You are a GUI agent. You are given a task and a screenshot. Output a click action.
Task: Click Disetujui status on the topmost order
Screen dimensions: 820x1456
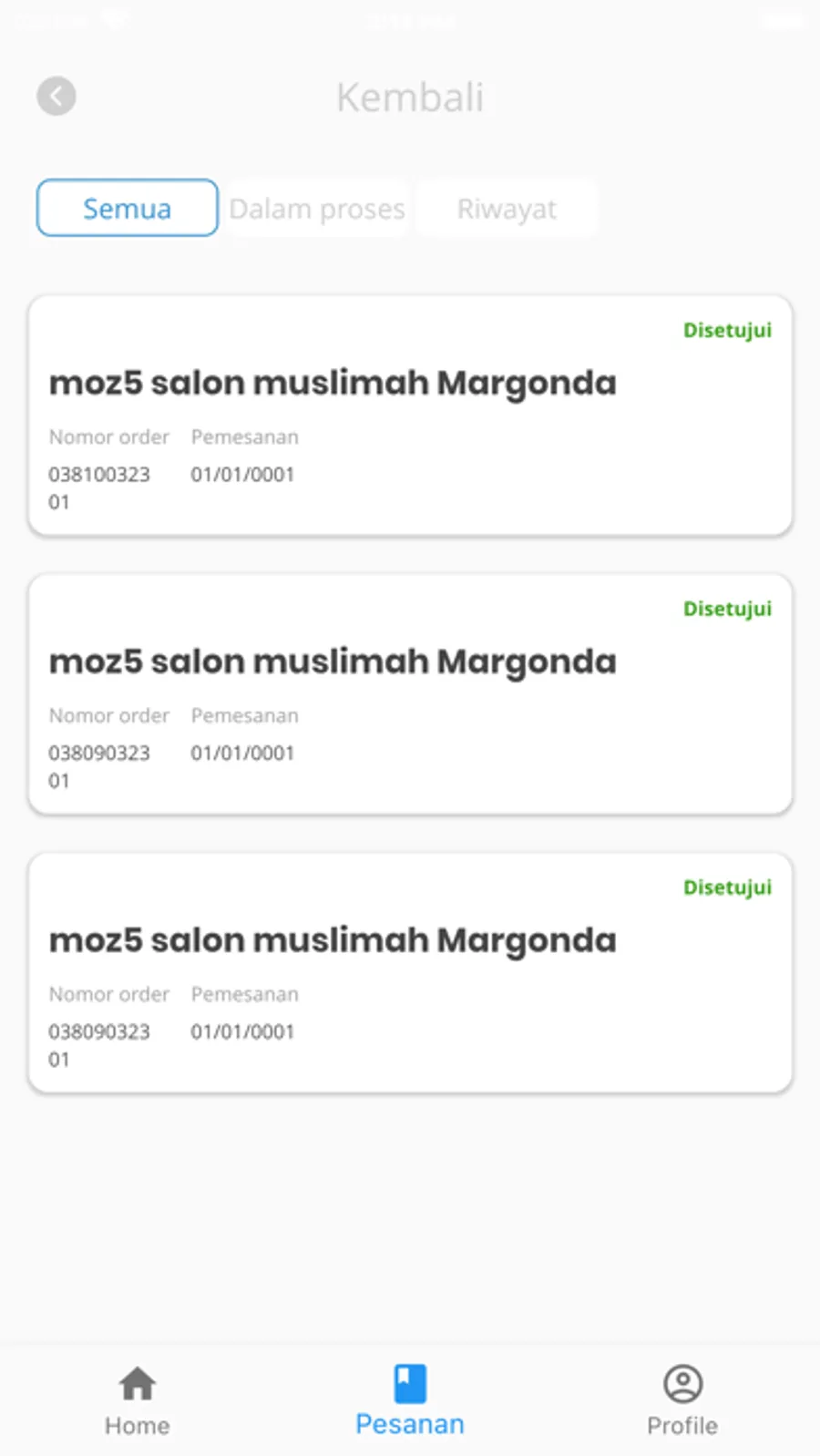point(727,331)
